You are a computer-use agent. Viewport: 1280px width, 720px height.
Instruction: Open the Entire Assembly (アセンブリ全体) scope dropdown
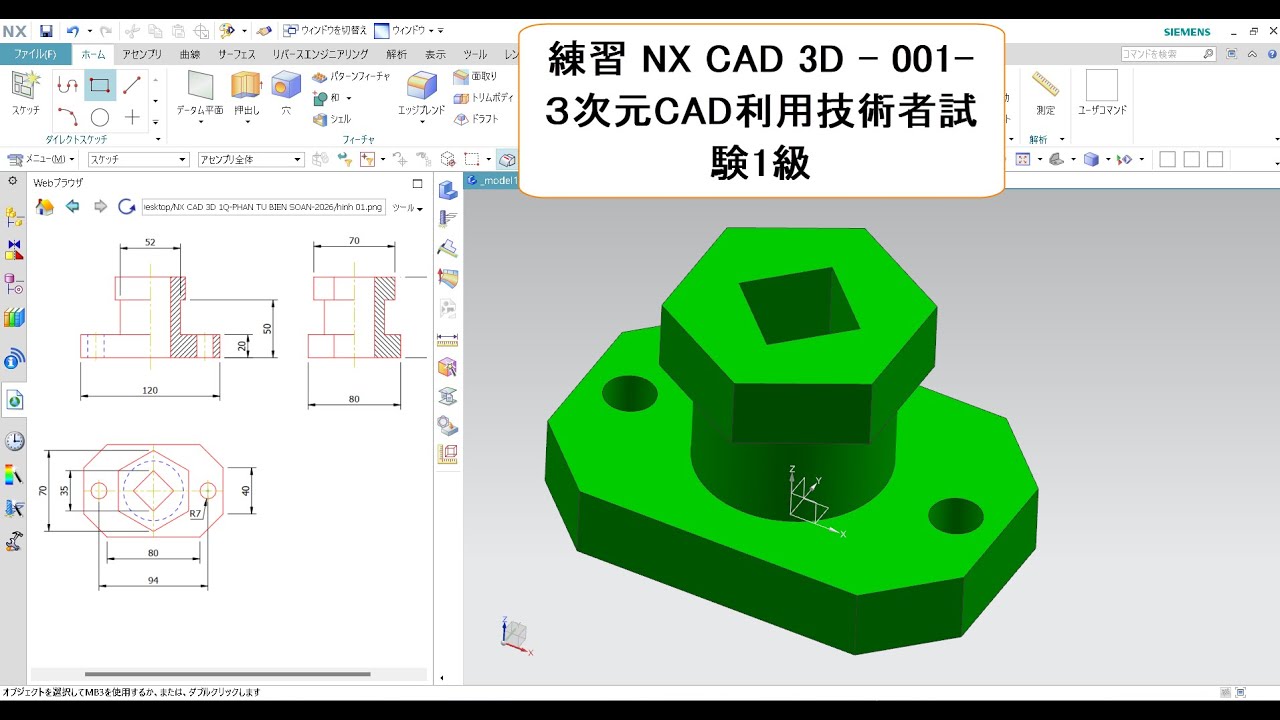(250, 159)
